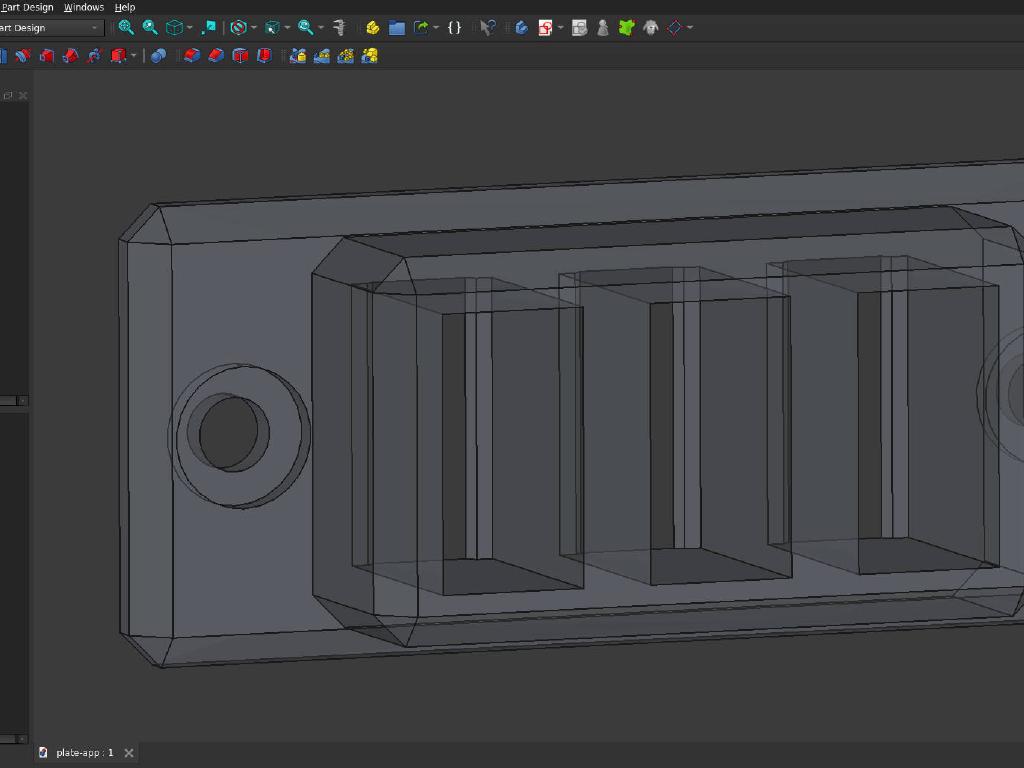Make a link to the selected object
1024x768 pixels.
click(x=421, y=27)
